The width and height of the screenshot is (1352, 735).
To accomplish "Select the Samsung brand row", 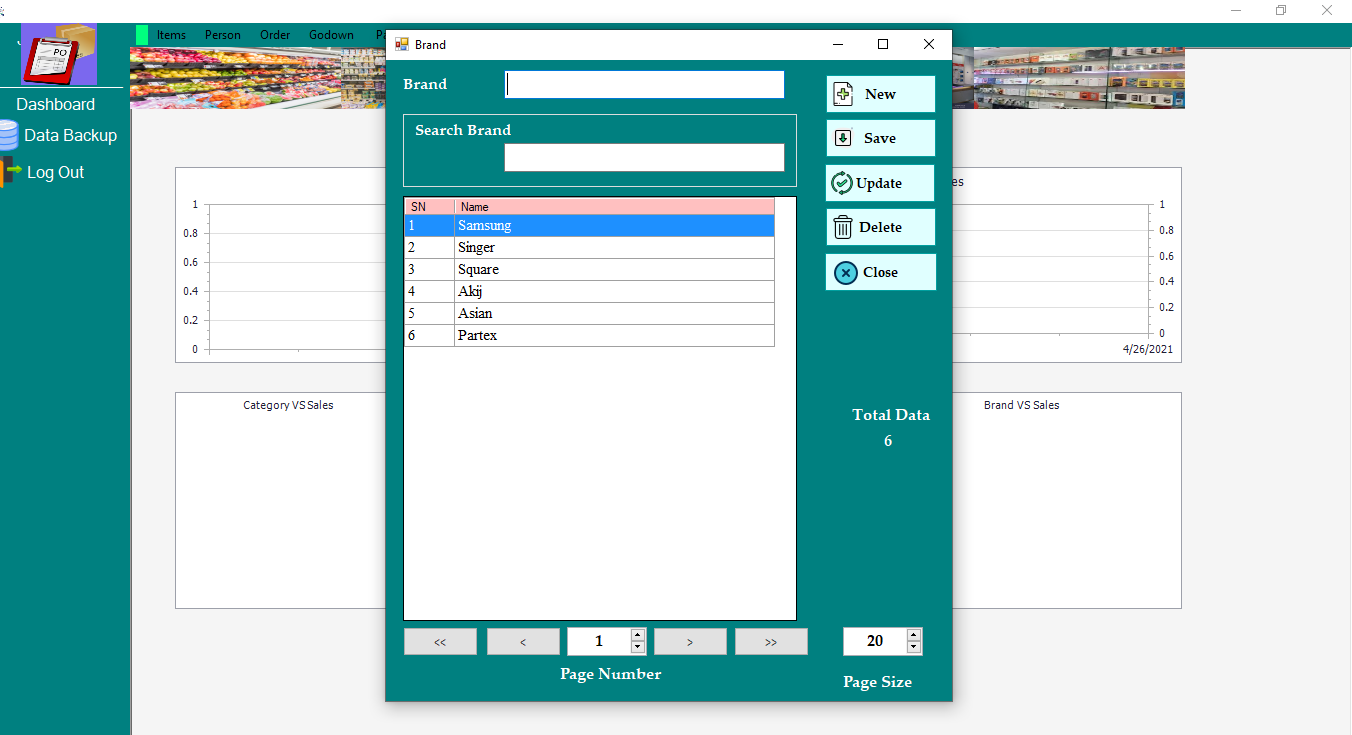I will (589, 226).
